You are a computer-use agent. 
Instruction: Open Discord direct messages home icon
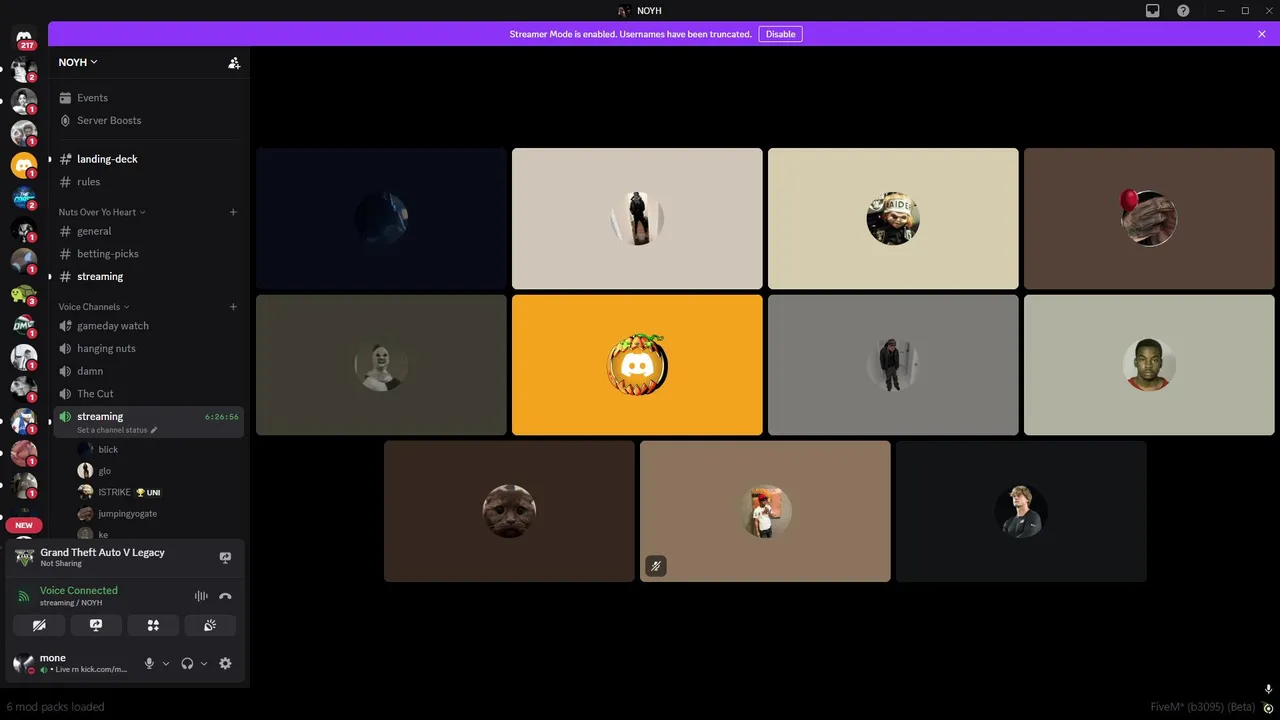(x=24, y=37)
